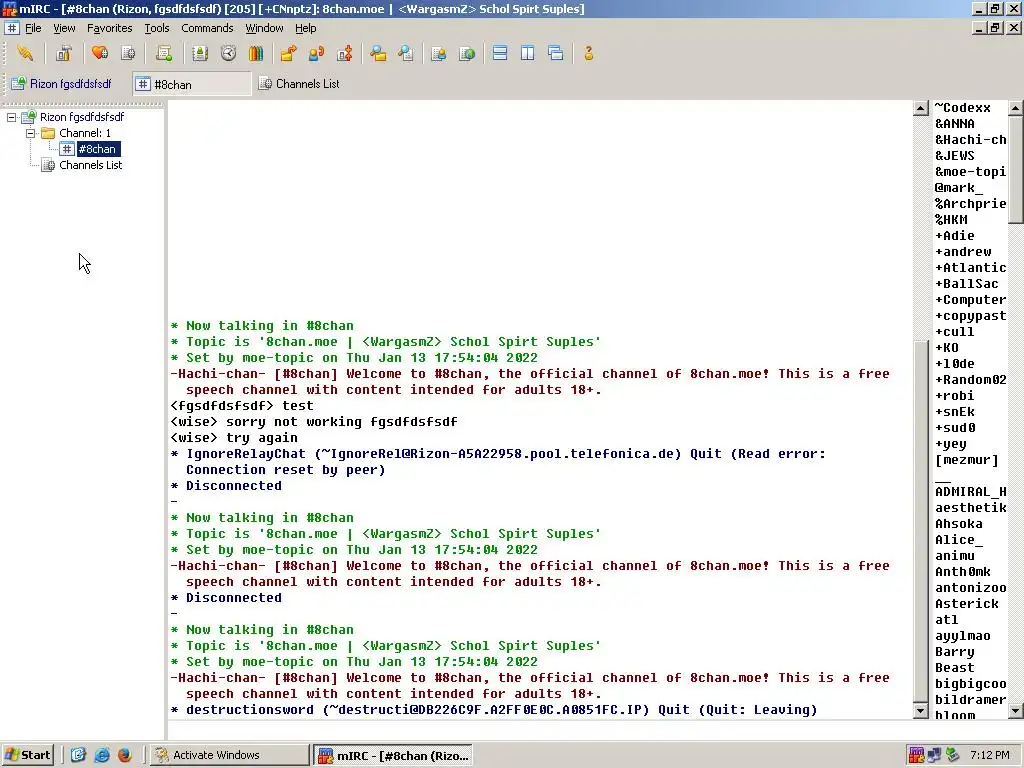Open the Channels list toolbar icon
The width and height of the screenshot is (1024, 768).
[x=128, y=54]
